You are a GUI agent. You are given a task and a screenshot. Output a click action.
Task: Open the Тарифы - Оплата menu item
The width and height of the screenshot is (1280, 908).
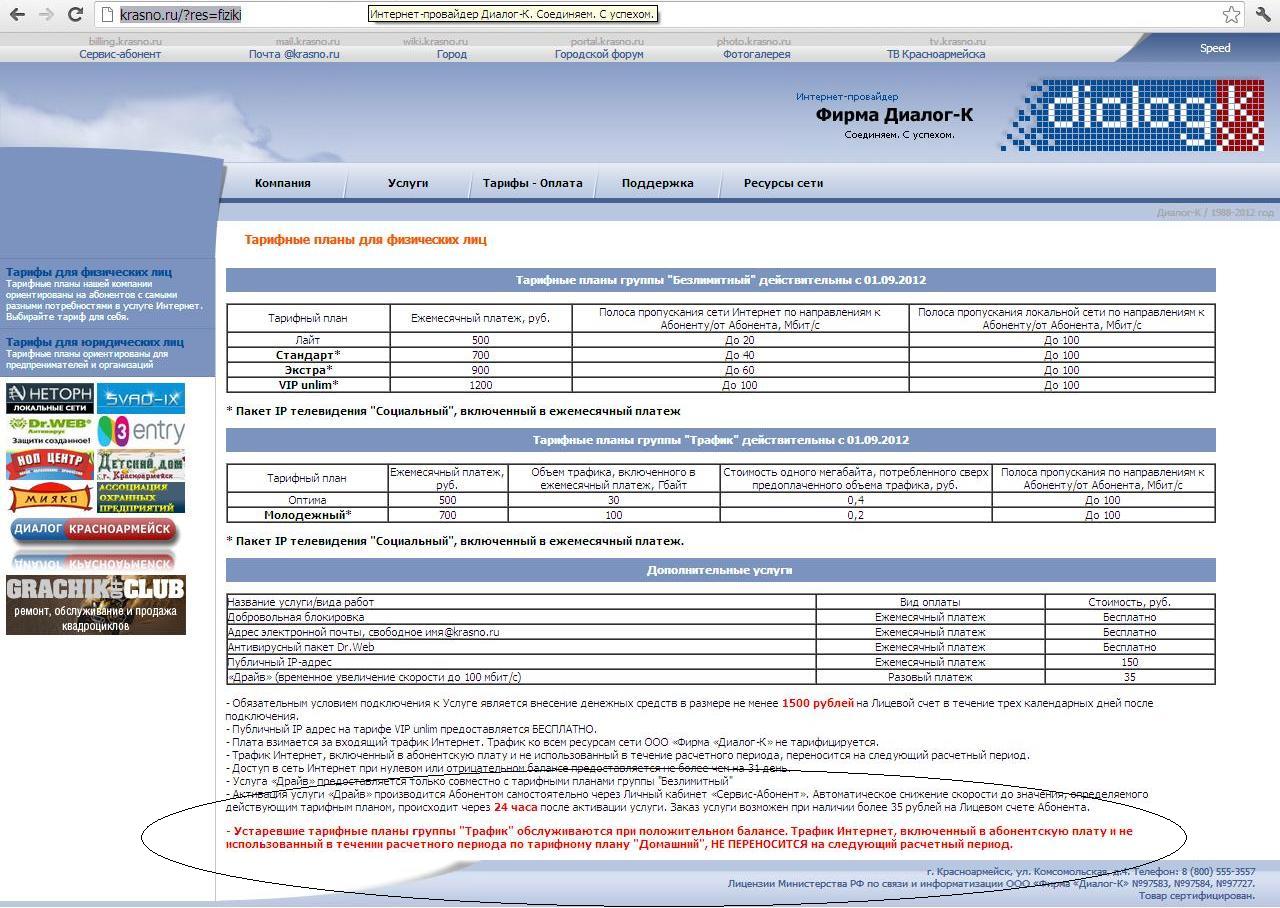[x=533, y=183]
